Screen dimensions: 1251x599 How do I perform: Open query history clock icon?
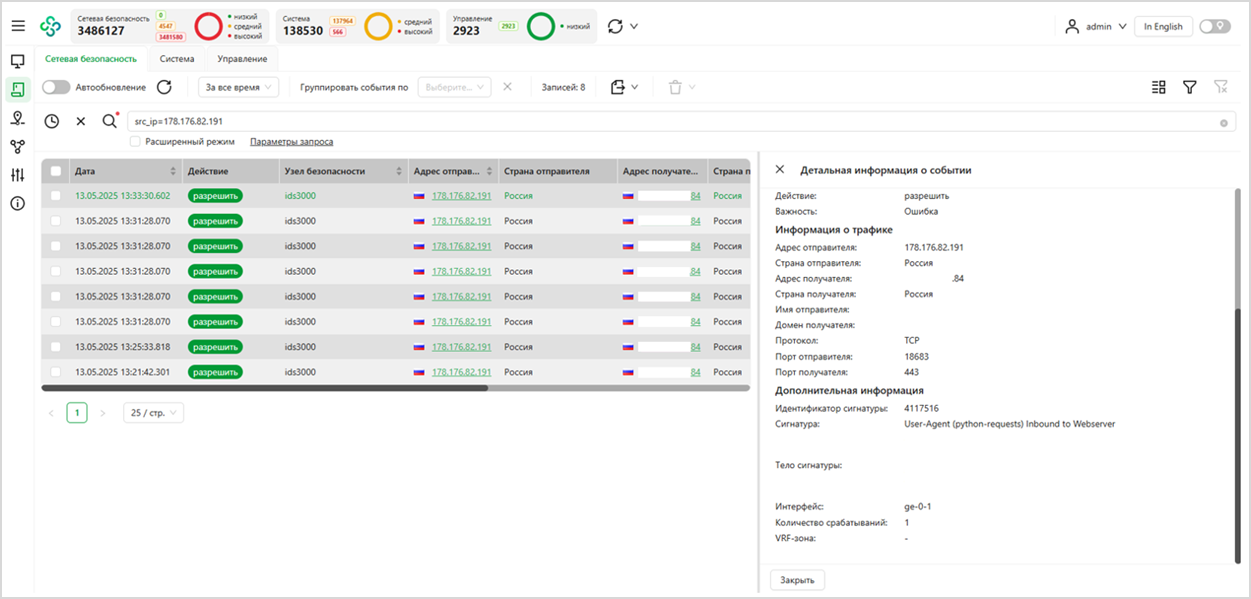tap(52, 121)
